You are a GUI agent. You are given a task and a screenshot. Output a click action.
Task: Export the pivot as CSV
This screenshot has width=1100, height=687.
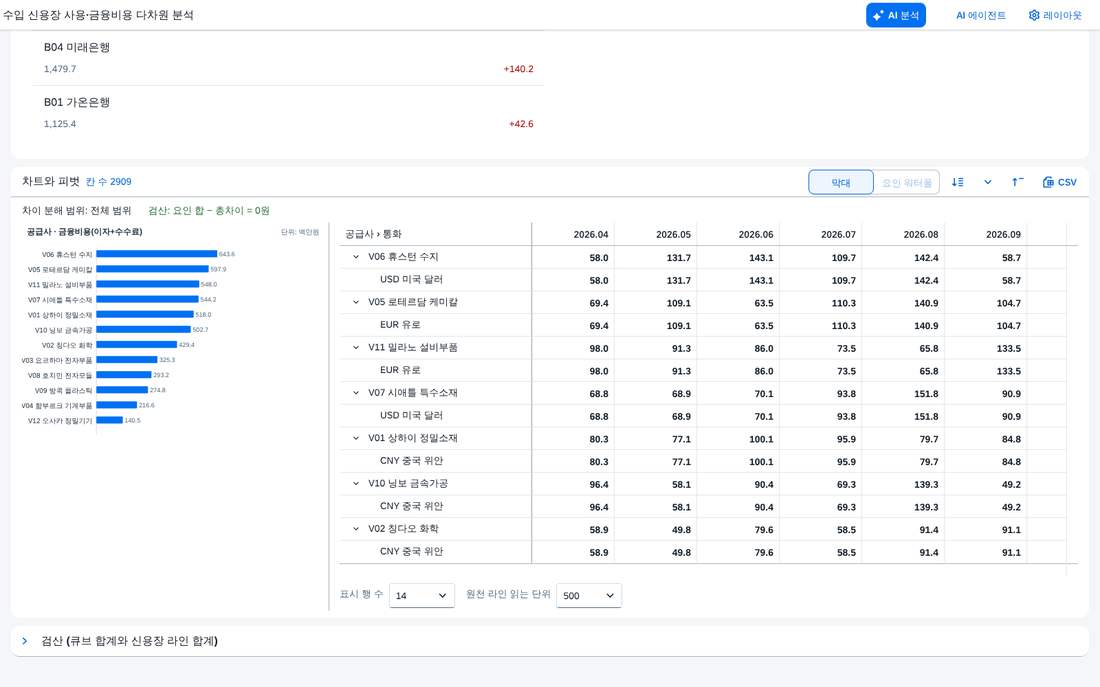(1059, 182)
